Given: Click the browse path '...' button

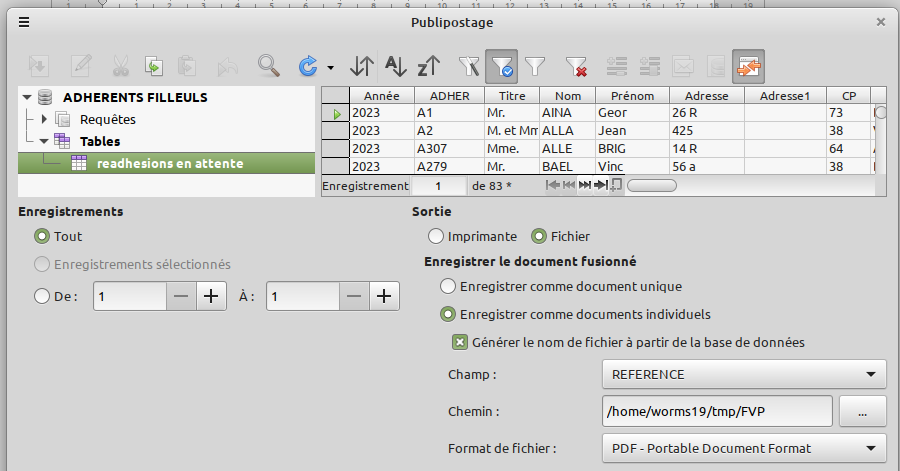Looking at the screenshot, I should [863, 411].
